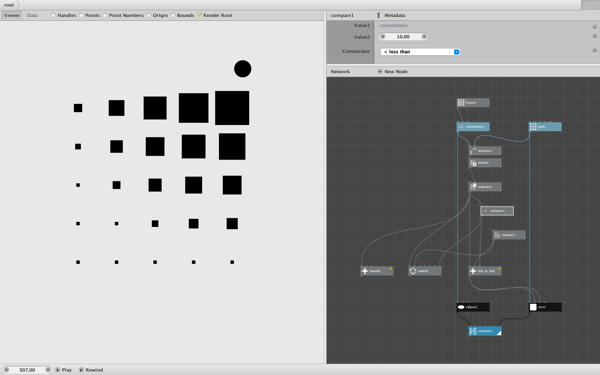Click the Value1 parameter label

click(362, 25)
